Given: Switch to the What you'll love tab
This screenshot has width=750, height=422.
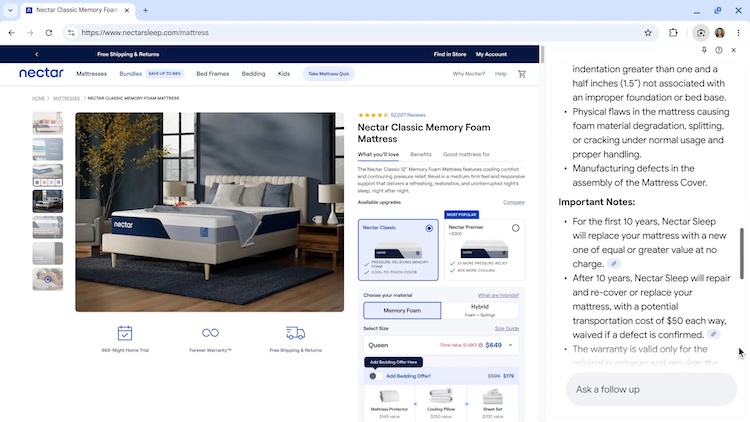Looking at the screenshot, I should click(x=378, y=154).
